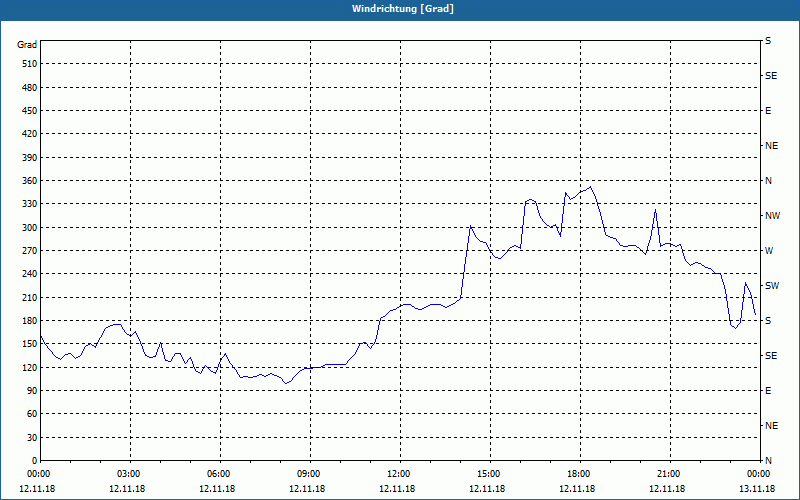
Task: Click the 480 value on the y-axis
Action: tap(30, 87)
